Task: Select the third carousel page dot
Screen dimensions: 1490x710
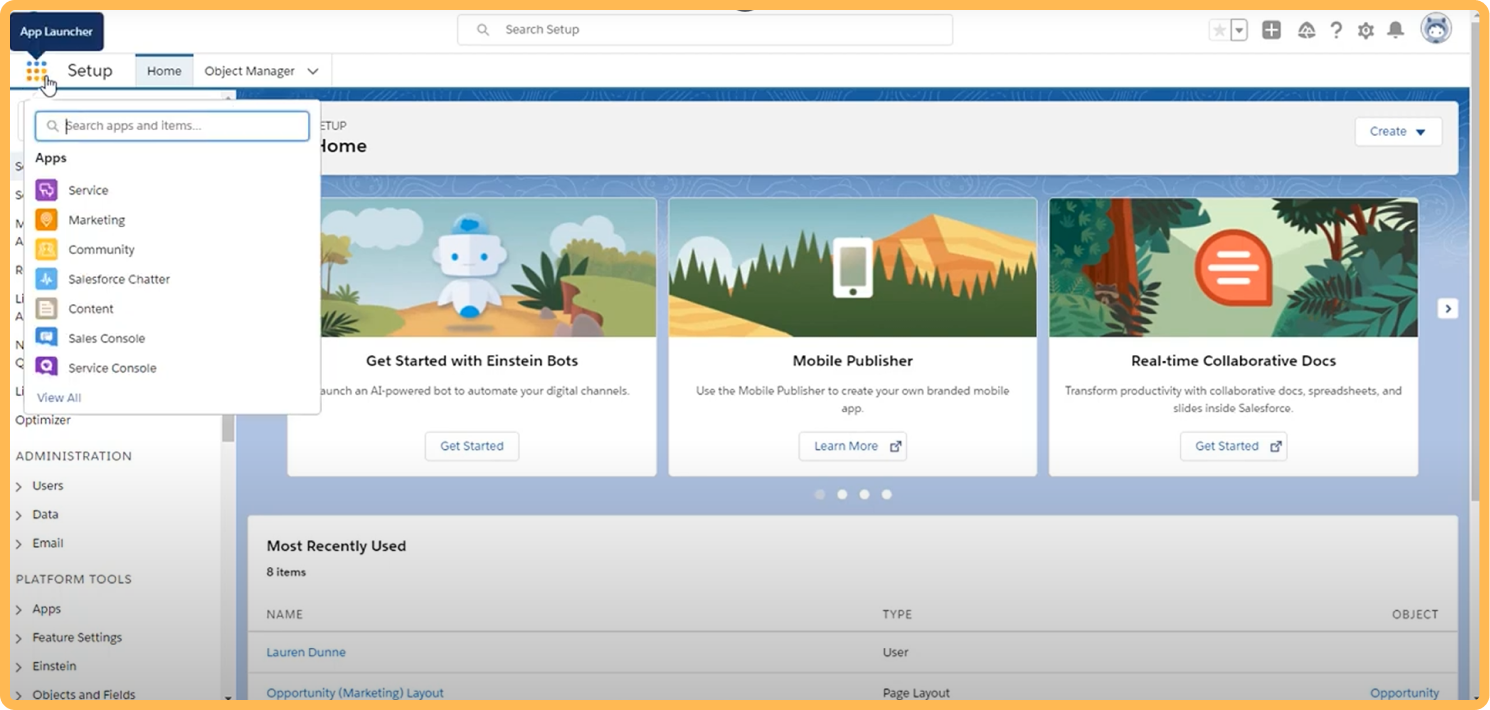Action: pos(864,494)
